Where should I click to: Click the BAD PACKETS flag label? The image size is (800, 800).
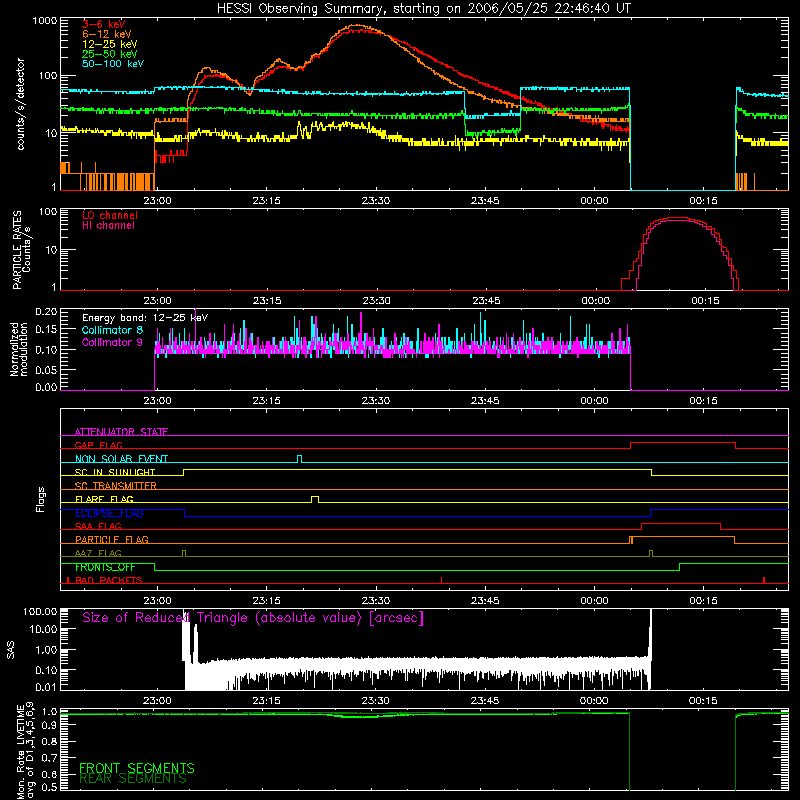[x=109, y=580]
